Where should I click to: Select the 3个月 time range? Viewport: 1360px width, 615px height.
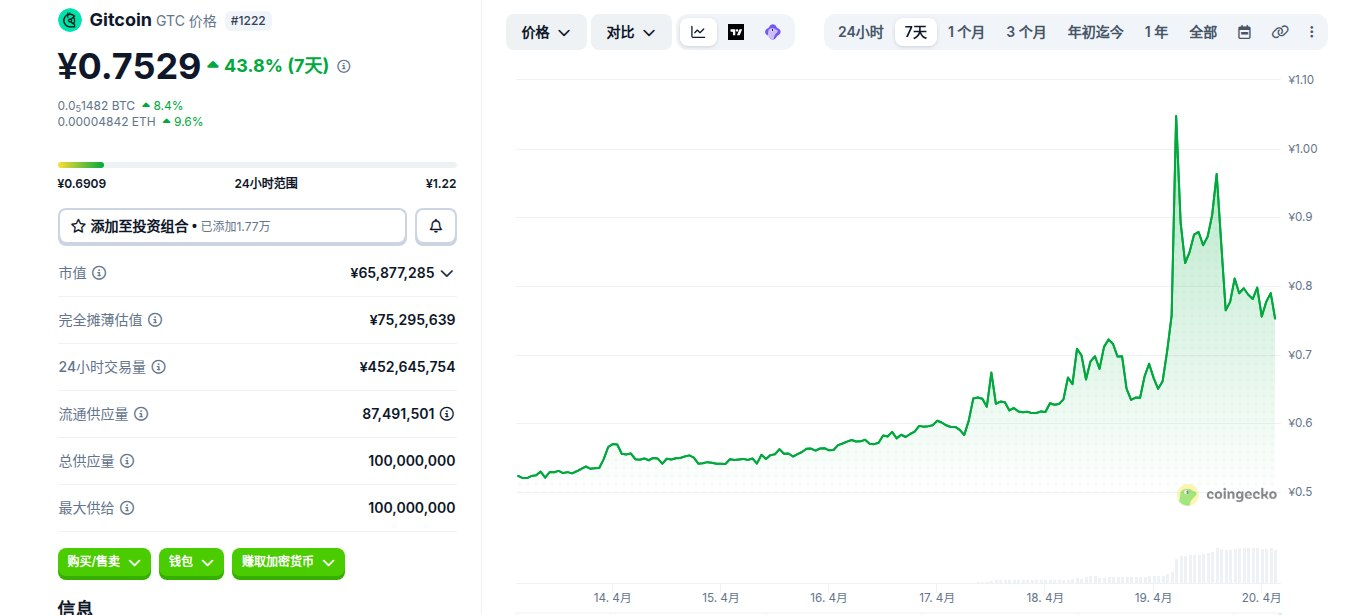[x=1026, y=32]
